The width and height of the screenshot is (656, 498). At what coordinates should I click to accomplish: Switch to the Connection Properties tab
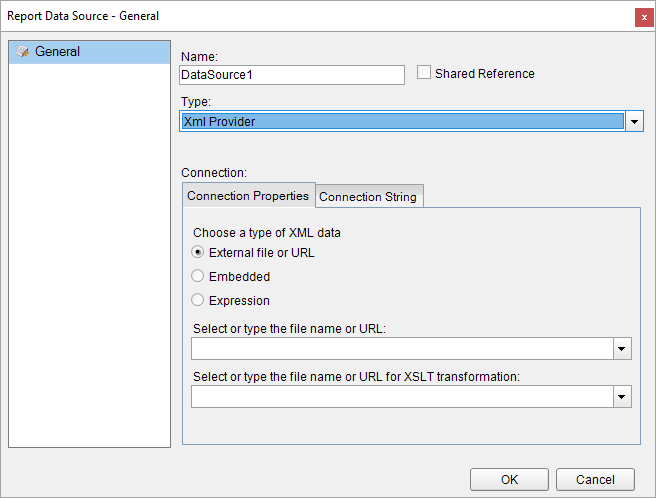pos(249,195)
